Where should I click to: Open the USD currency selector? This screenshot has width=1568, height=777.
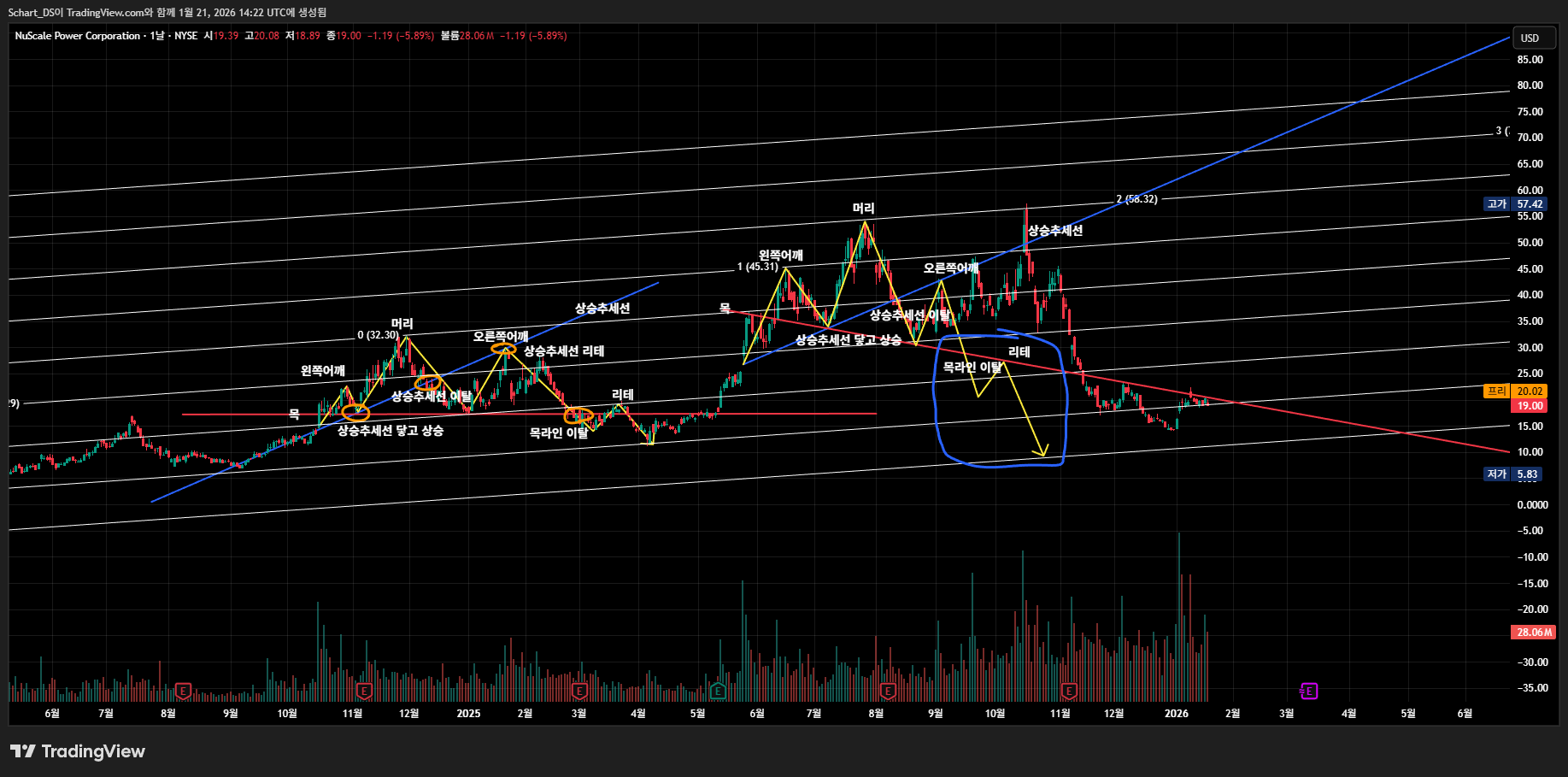click(1534, 38)
